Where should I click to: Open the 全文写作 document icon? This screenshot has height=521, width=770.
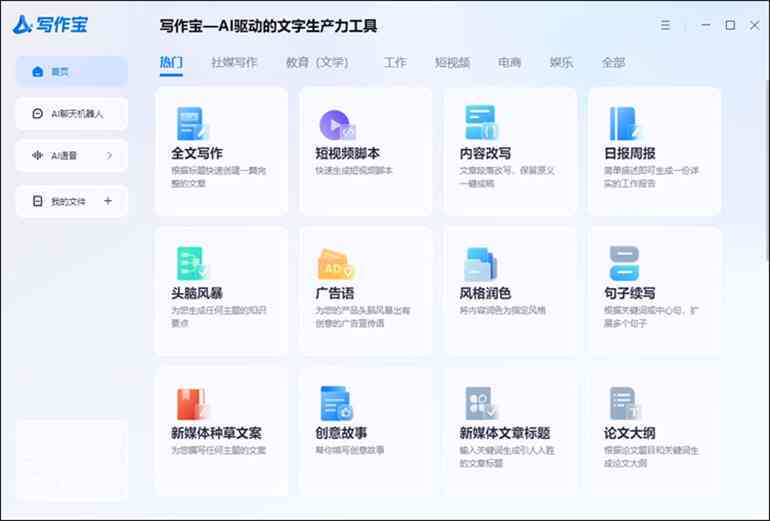(190, 123)
